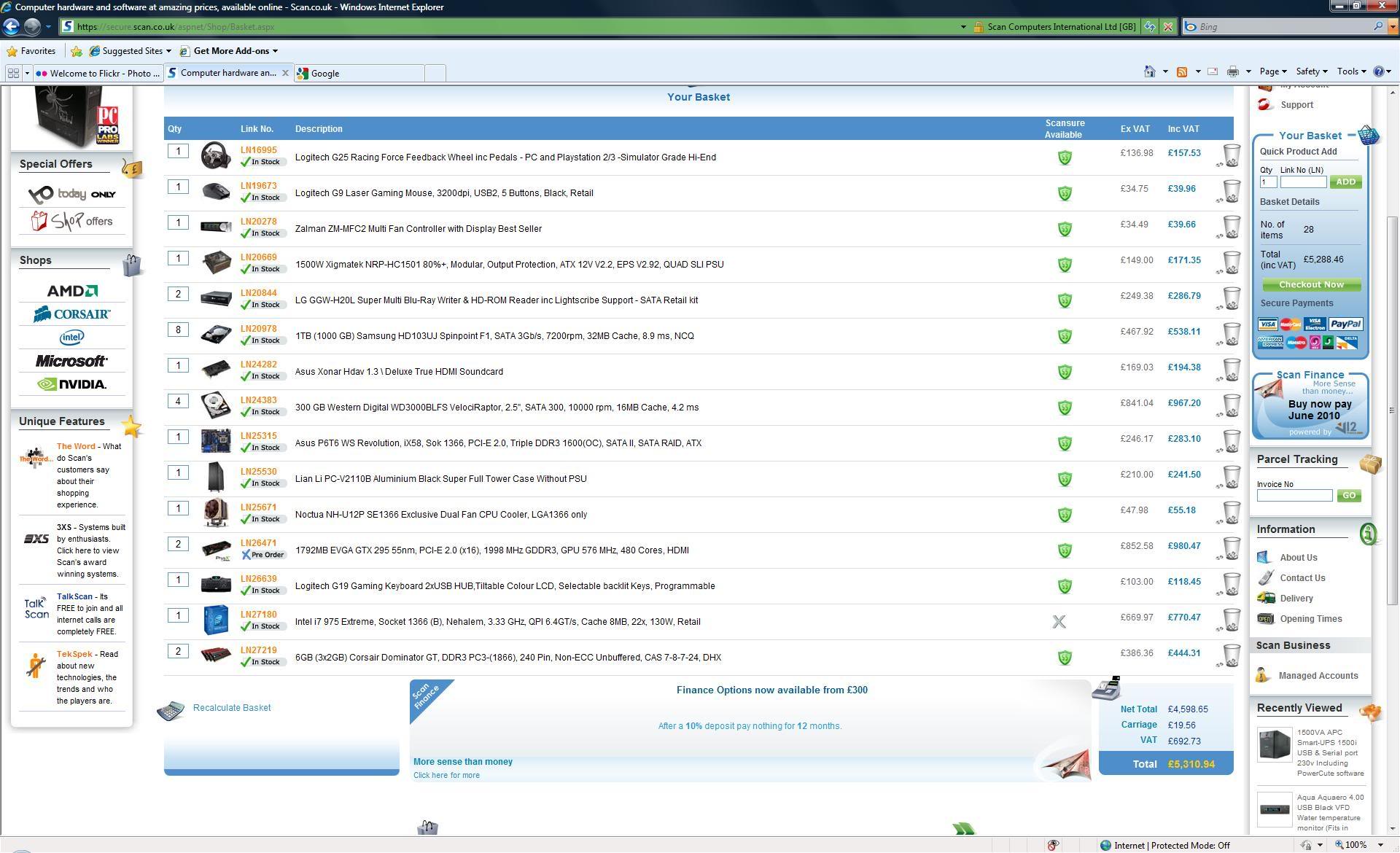Image resolution: width=1400 pixels, height=853 pixels.
Task: Click the Invoice No tracking field
Action: [x=1294, y=496]
